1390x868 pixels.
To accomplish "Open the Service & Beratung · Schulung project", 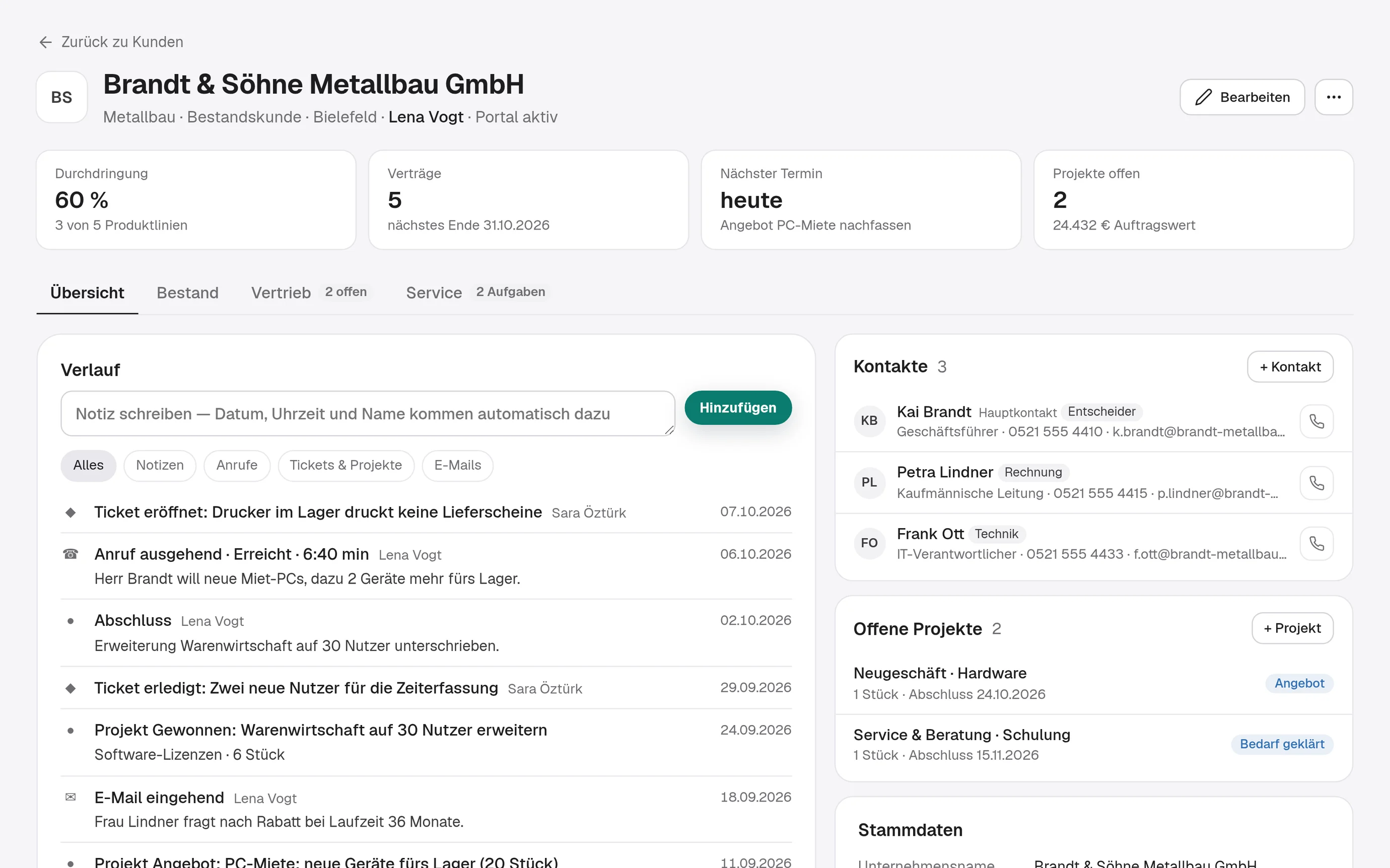I will [1093, 745].
